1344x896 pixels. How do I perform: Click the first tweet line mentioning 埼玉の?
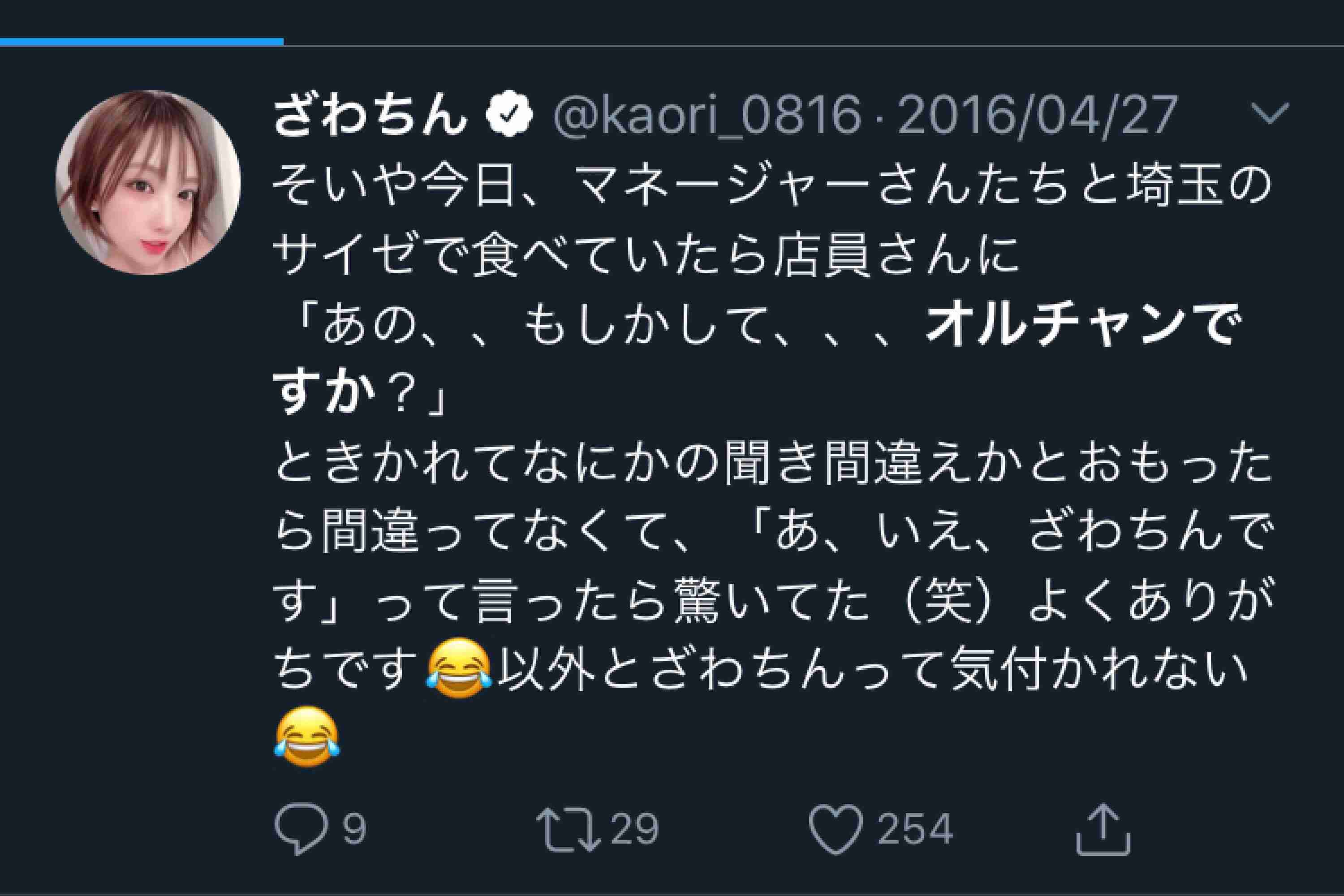[x=772, y=189]
